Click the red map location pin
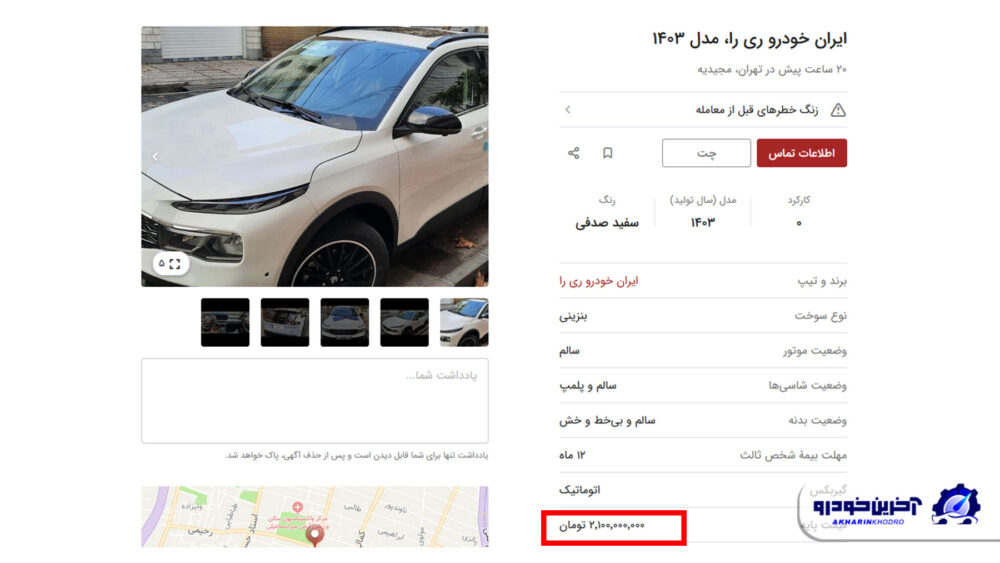 [x=314, y=535]
